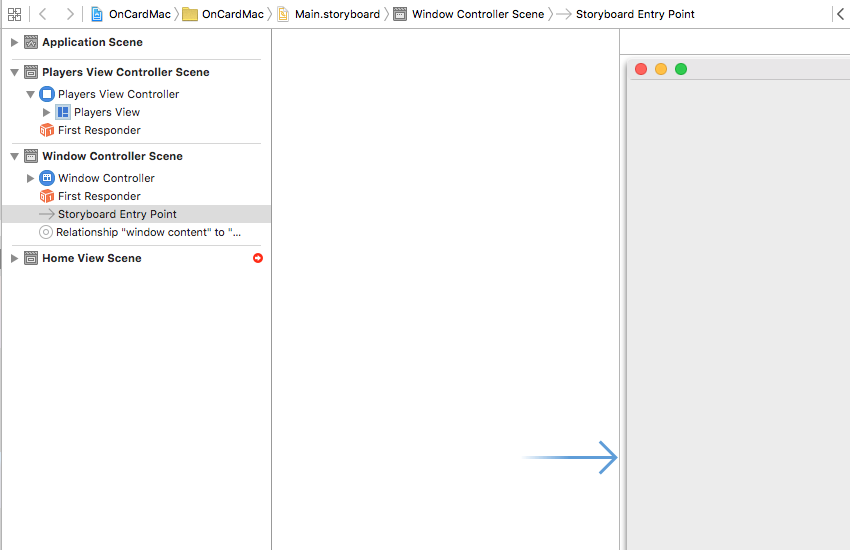This screenshot has width=850, height=550.
Task: Open the OnCardMac folder breadcrumb menu
Action: tap(233, 14)
